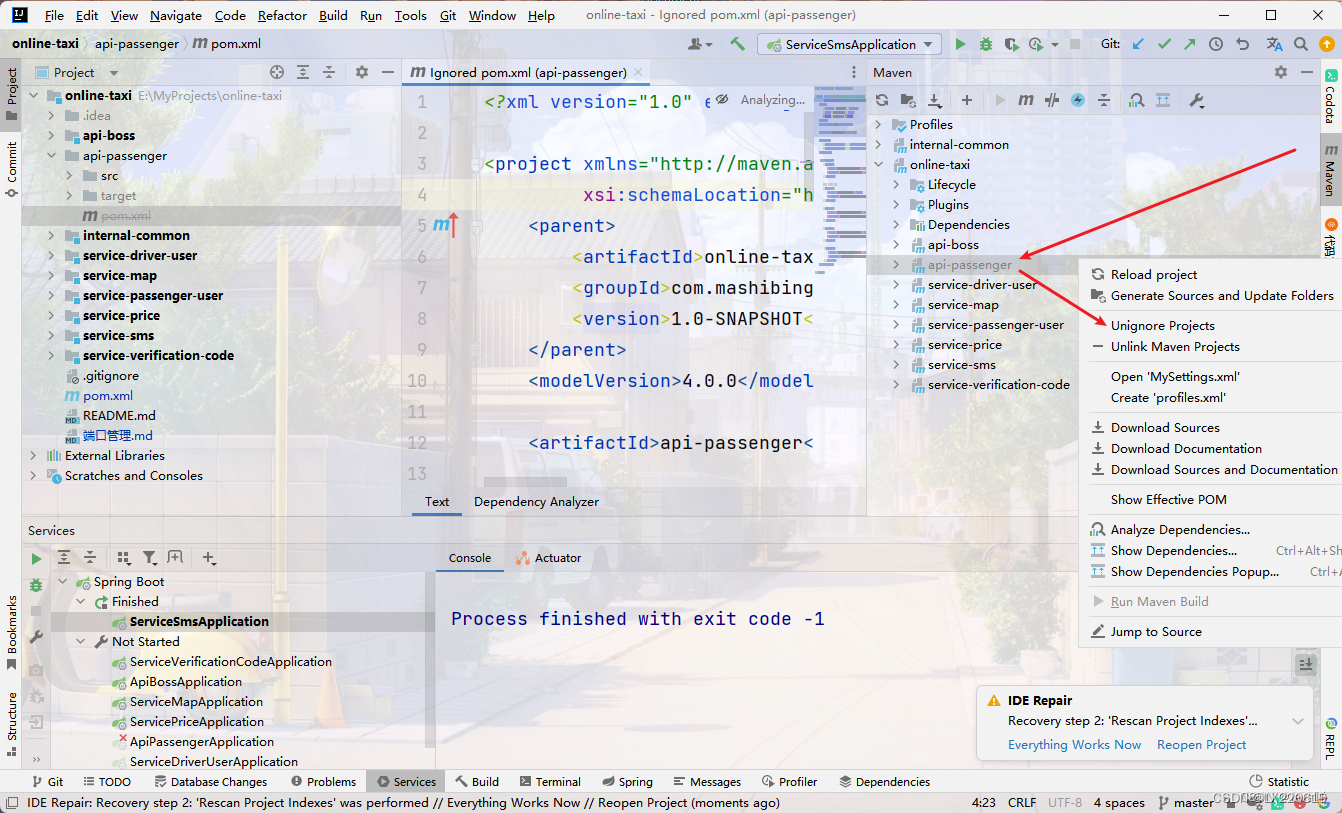
Task: Open the Navigate menu
Action: 175,15
